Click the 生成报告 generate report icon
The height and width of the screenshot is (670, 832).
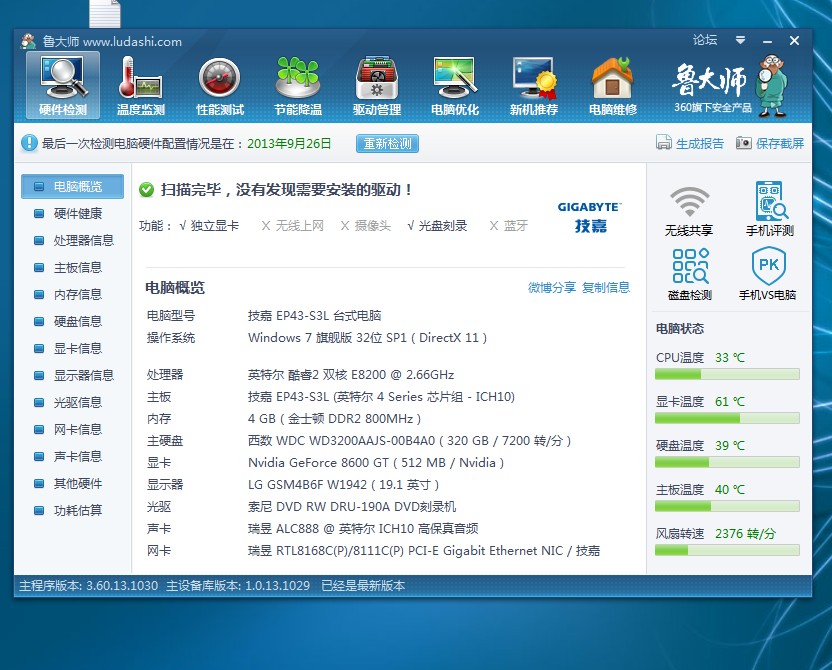[x=663, y=142]
